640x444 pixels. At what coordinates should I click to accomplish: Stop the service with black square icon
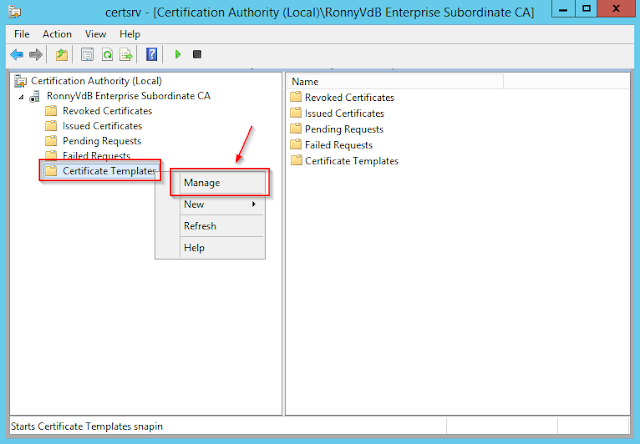pos(197,54)
